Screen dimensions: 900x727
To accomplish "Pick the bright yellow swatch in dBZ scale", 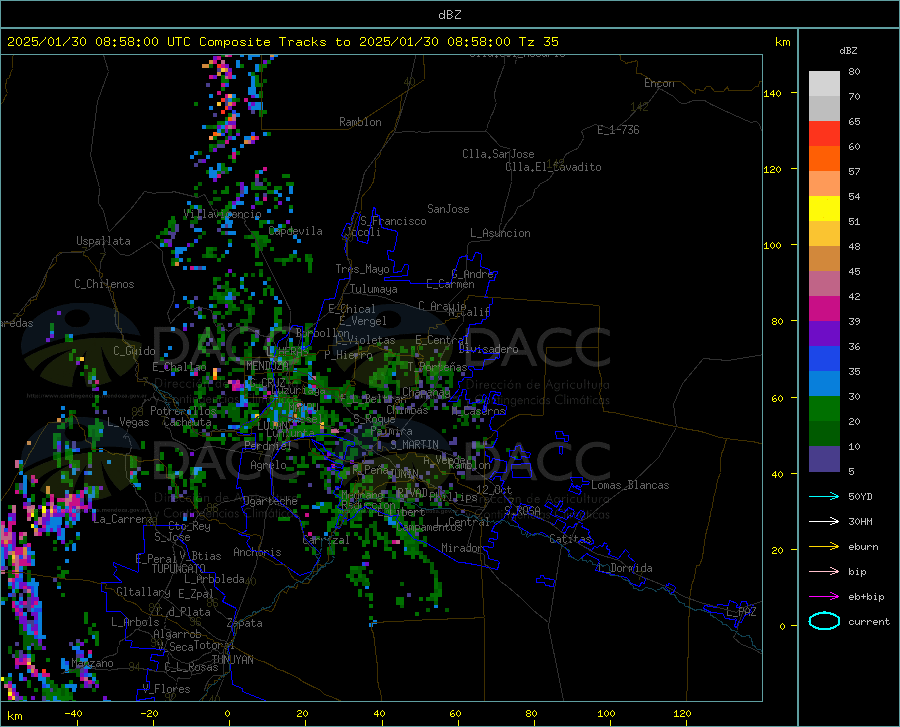I will coord(824,209).
